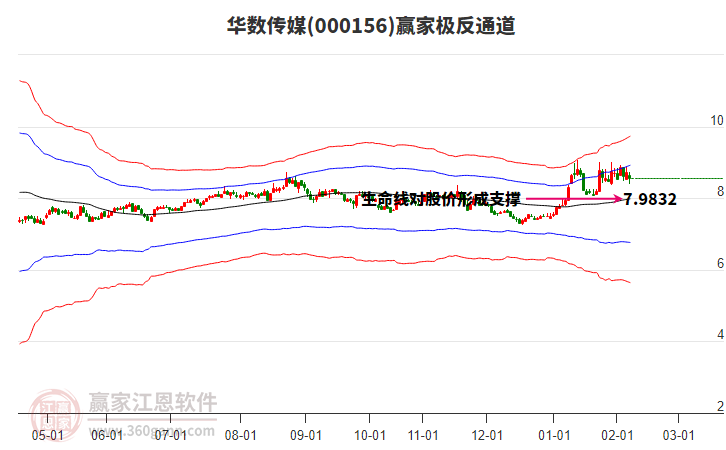Image resolution: width=726 pixels, height=450 pixels.
Task: Select the 7.9832 value label
Action: click(650, 200)
